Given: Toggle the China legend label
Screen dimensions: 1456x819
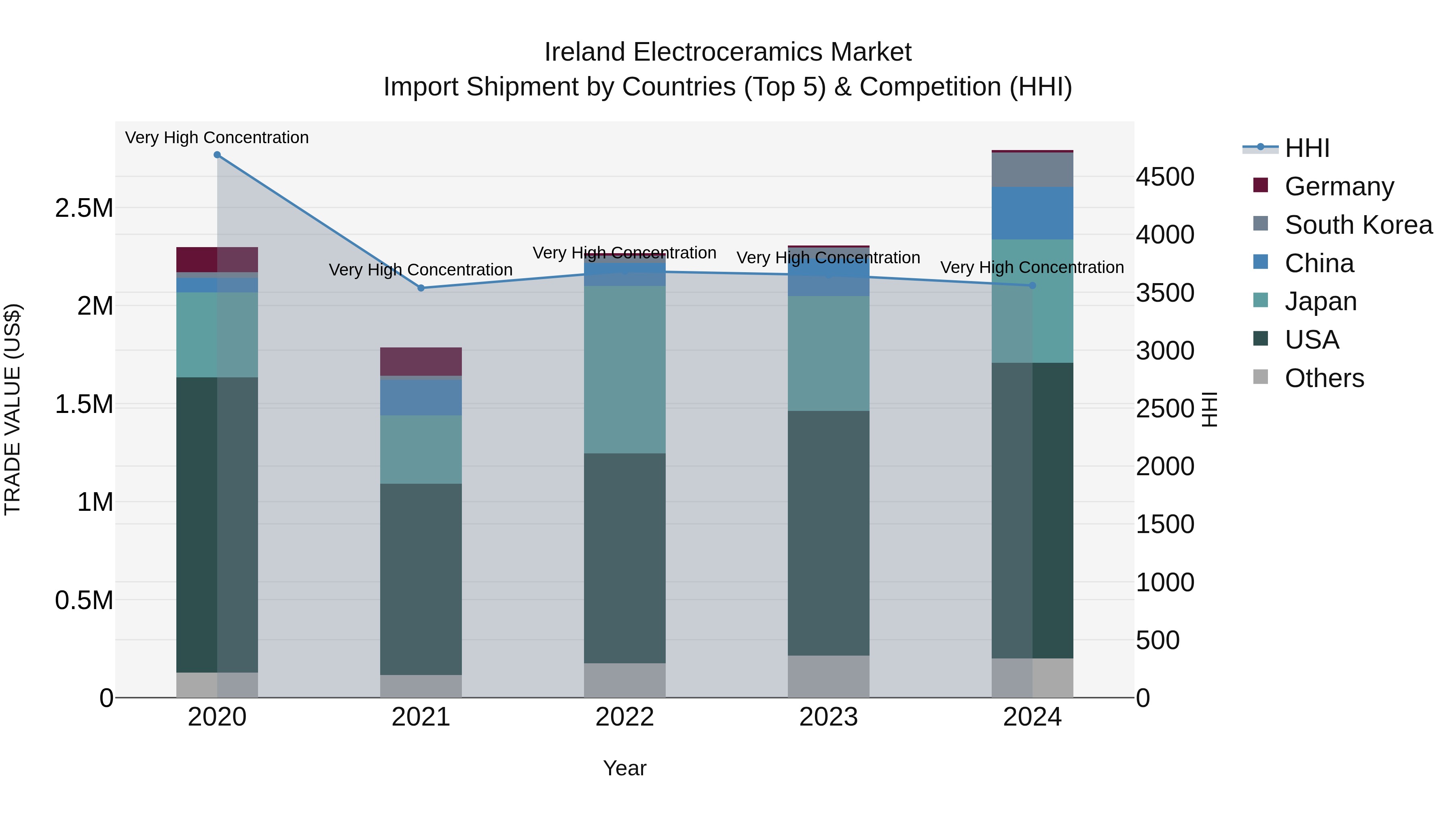Looking at the screenshot, I should click(1320, 263).
